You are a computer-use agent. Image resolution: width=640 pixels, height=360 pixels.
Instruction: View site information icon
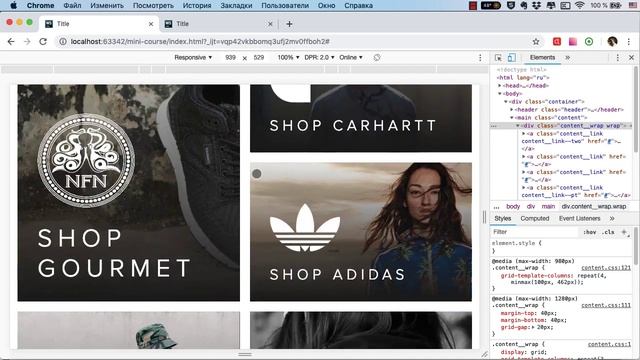62,42
